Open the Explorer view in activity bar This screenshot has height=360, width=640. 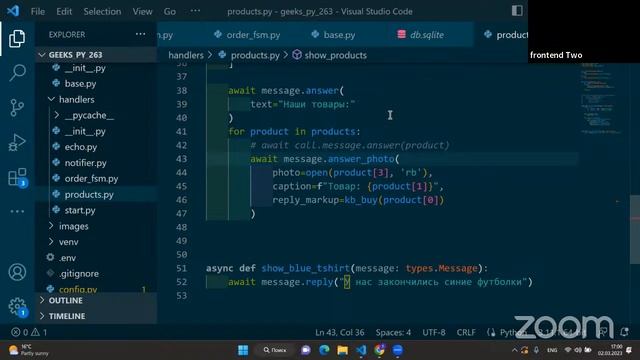17,38
